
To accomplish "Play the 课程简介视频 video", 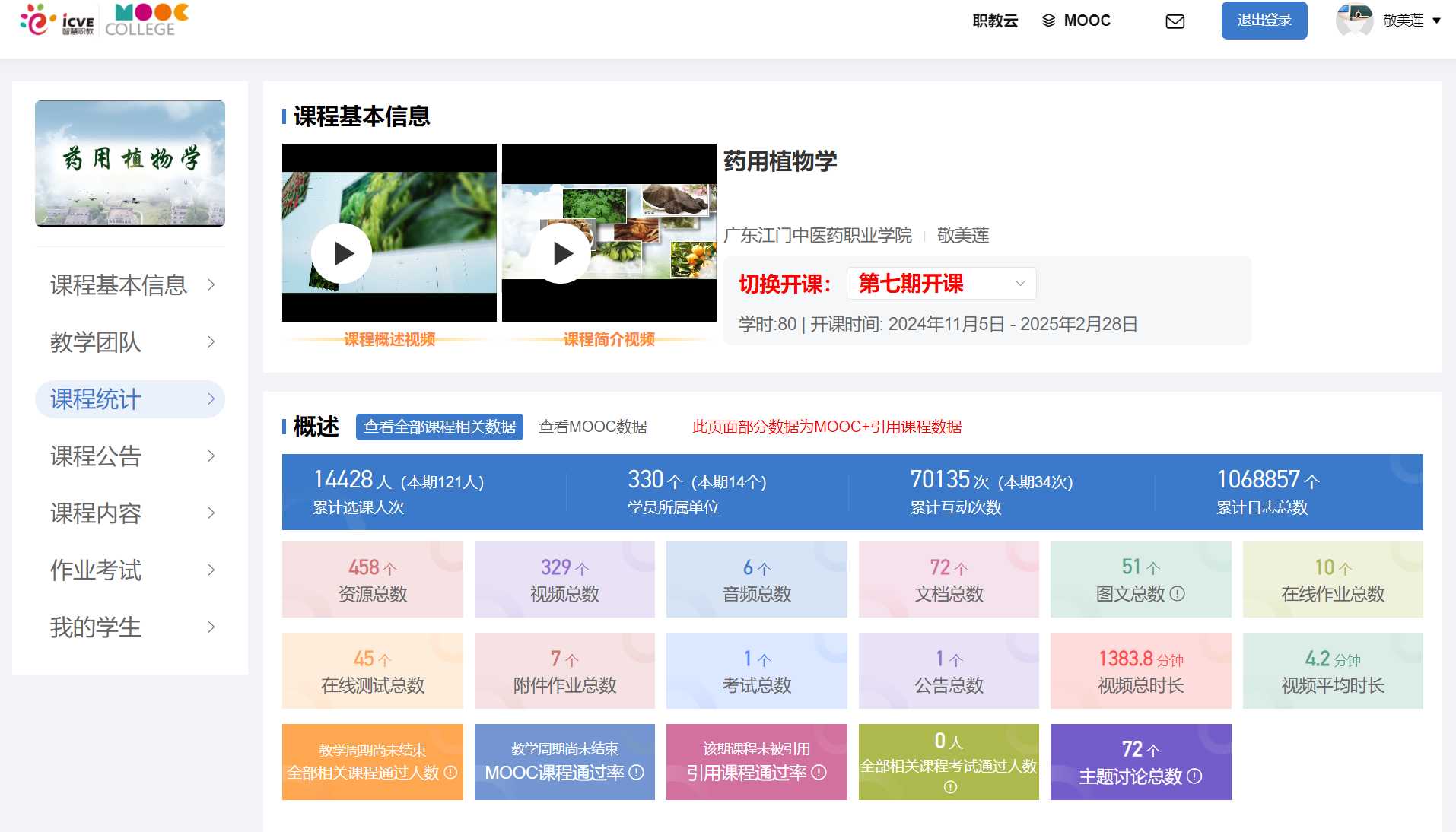I will [x=561, y=253].
